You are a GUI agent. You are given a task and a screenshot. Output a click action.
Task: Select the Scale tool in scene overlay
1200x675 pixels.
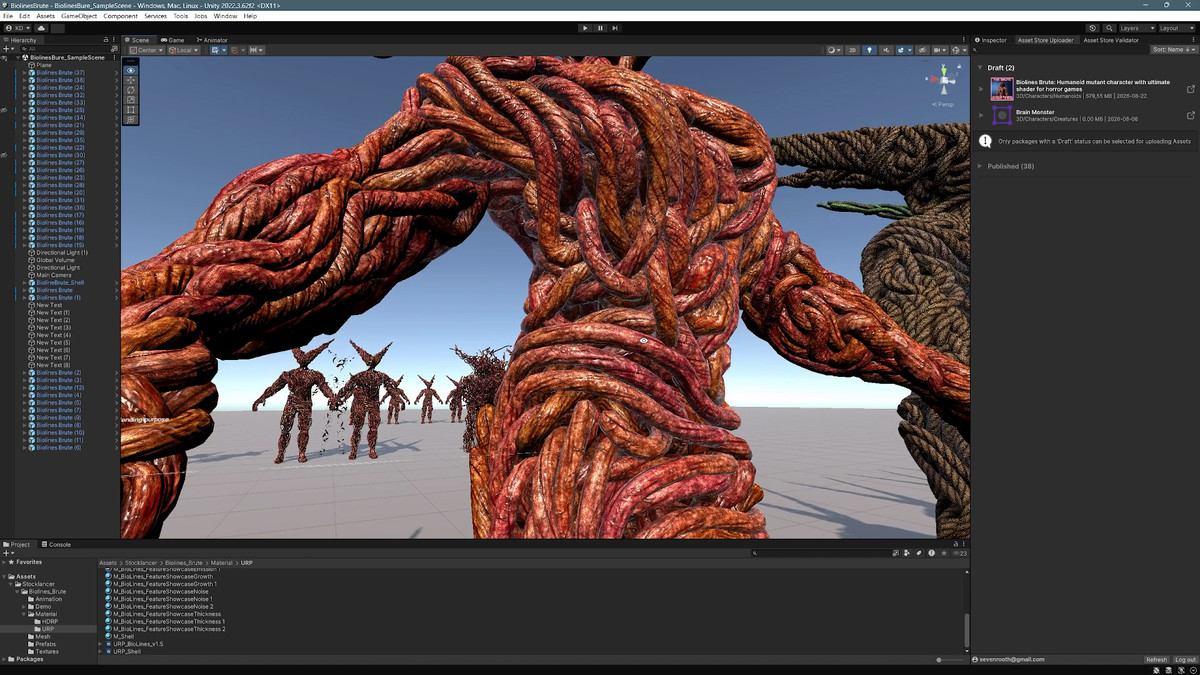coord(131,100)
